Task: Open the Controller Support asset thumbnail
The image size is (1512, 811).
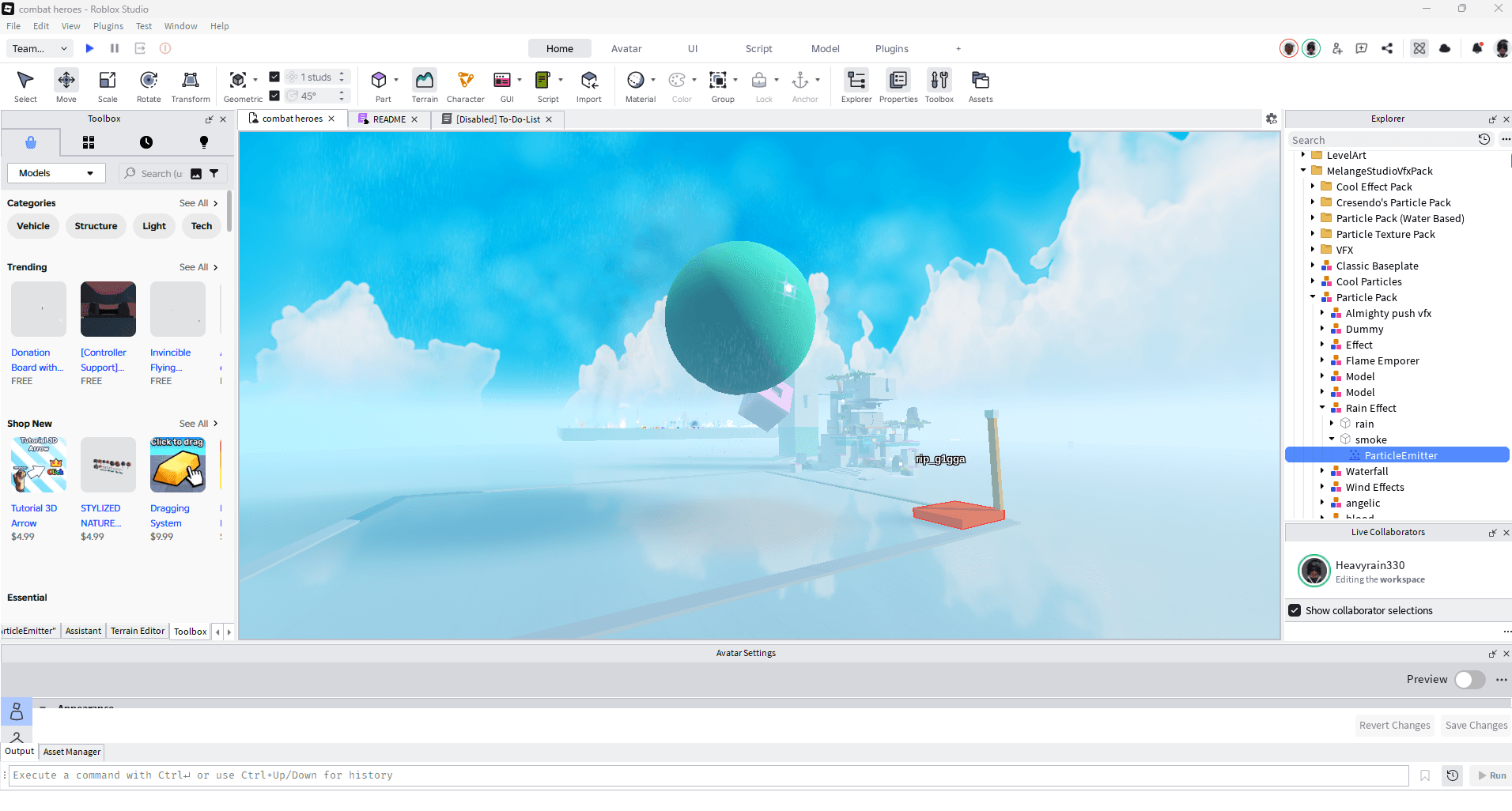Action: [x=108, y=309]
